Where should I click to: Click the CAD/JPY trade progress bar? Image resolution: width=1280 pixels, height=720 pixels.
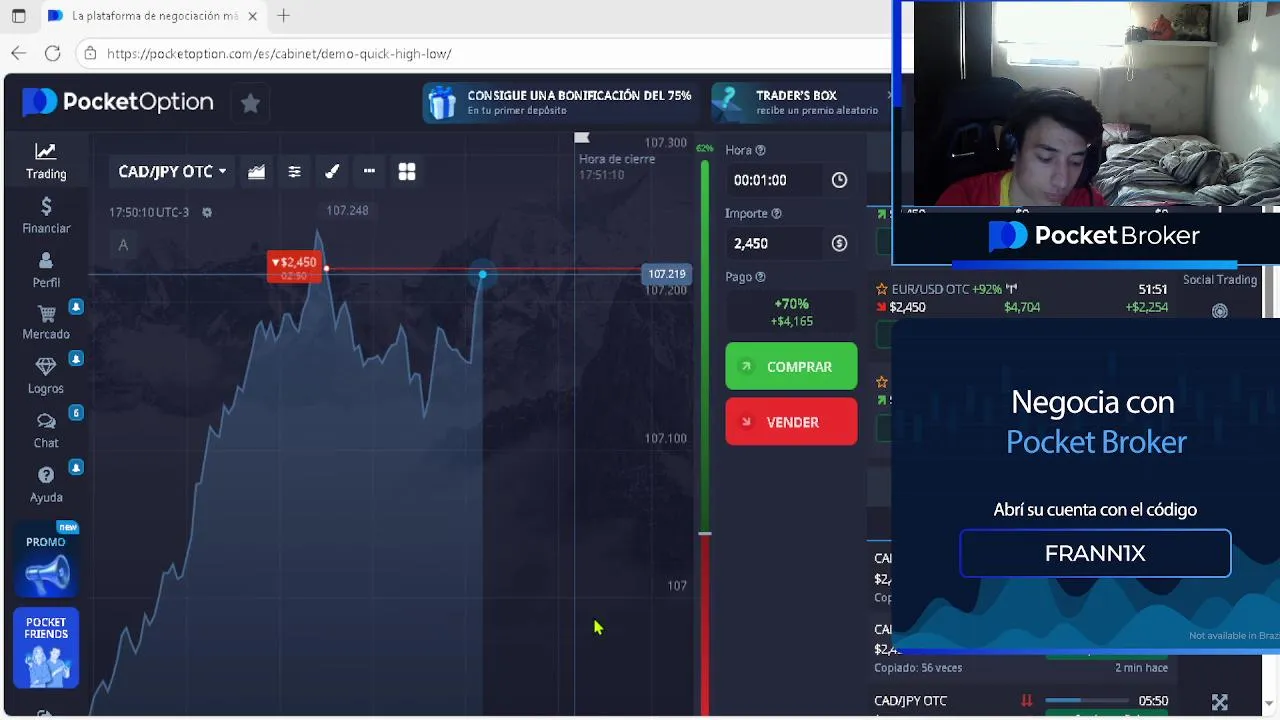click(x=1086, y=701)
